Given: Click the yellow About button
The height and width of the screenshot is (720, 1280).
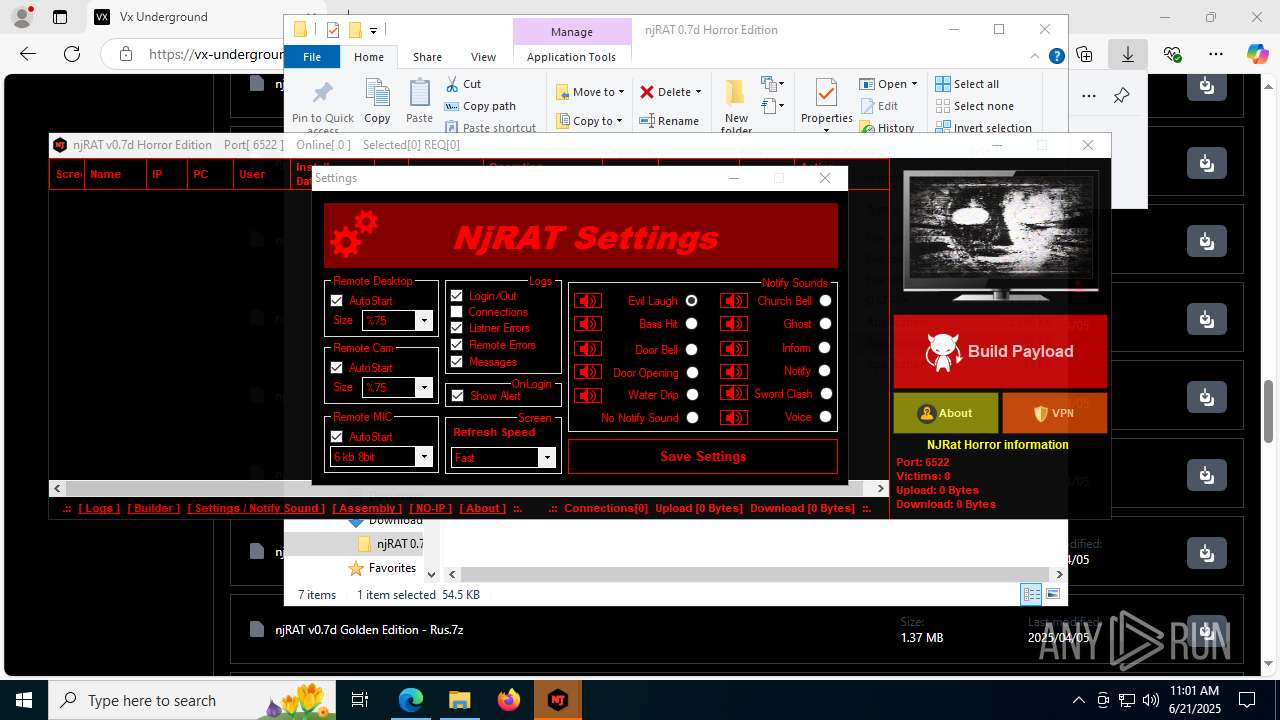Looking at the screenshot, I should (946, 413).
